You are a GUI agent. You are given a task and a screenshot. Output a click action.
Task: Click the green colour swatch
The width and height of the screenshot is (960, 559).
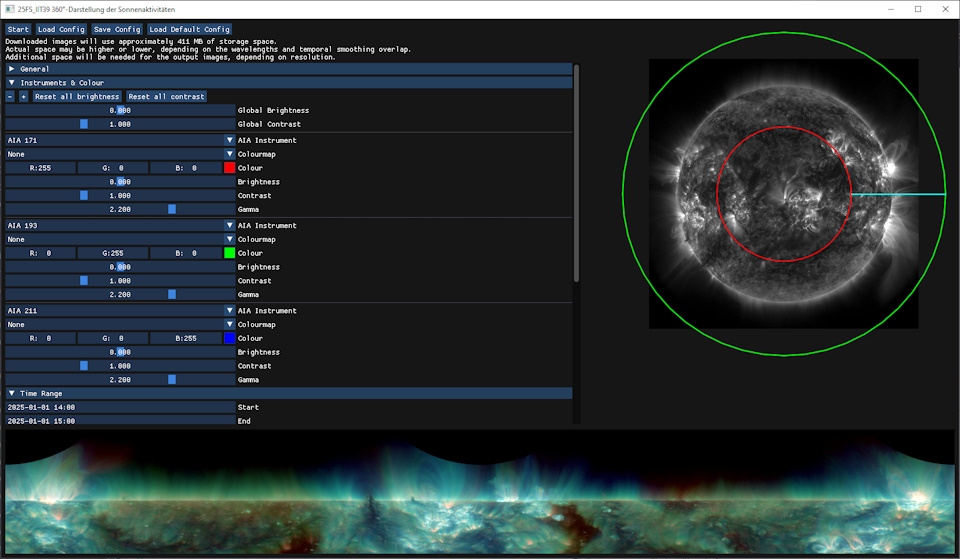[230, 253]
